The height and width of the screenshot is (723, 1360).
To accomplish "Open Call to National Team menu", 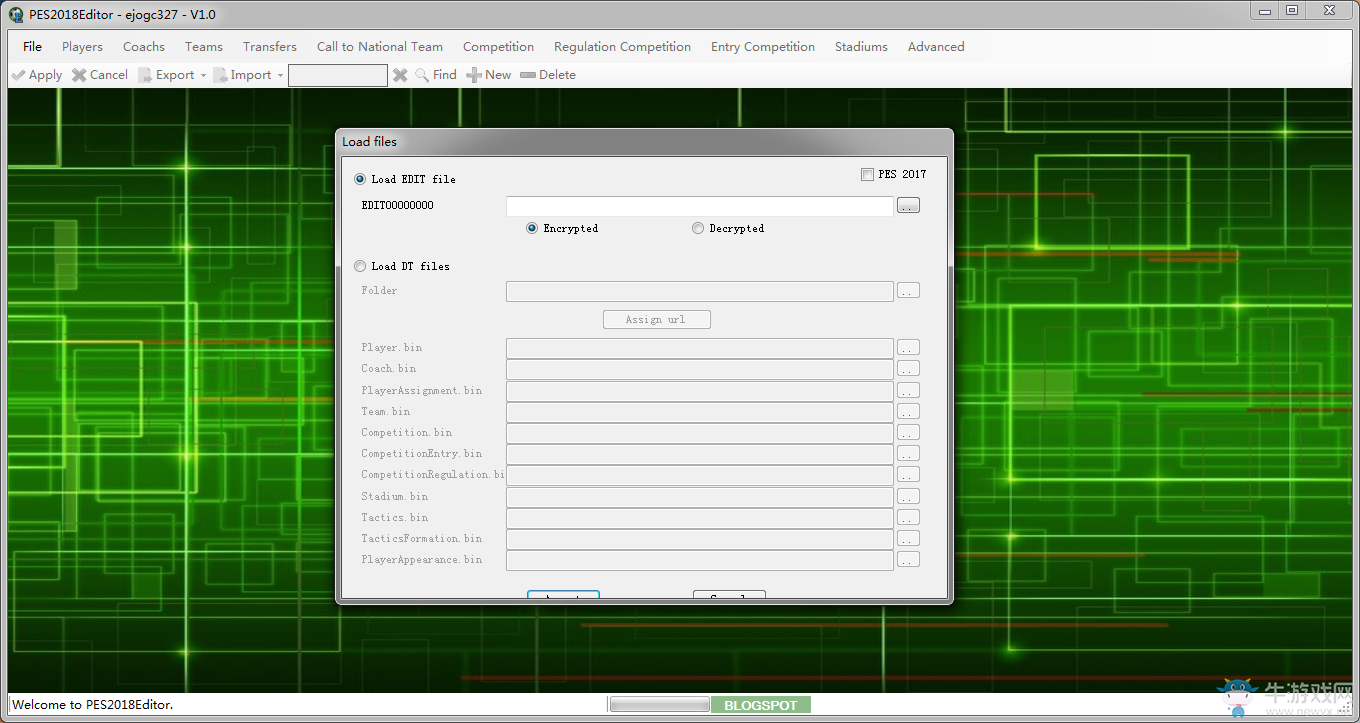I will coord(380,46).
